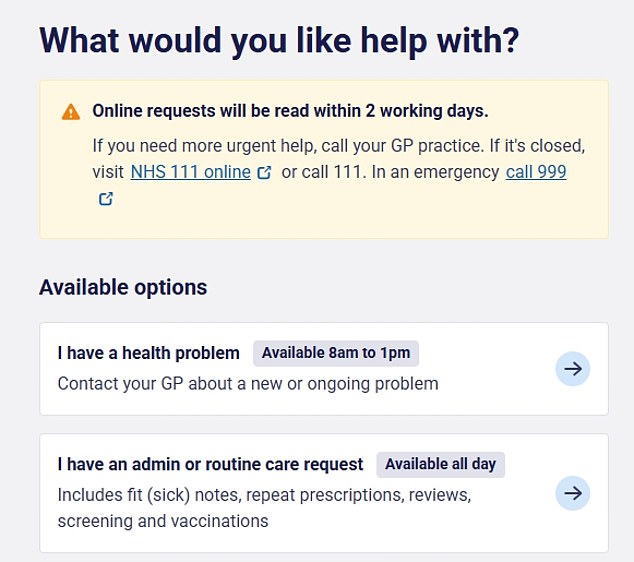
Task: Click the "or call 111" text
Action: tap(323, 172)
